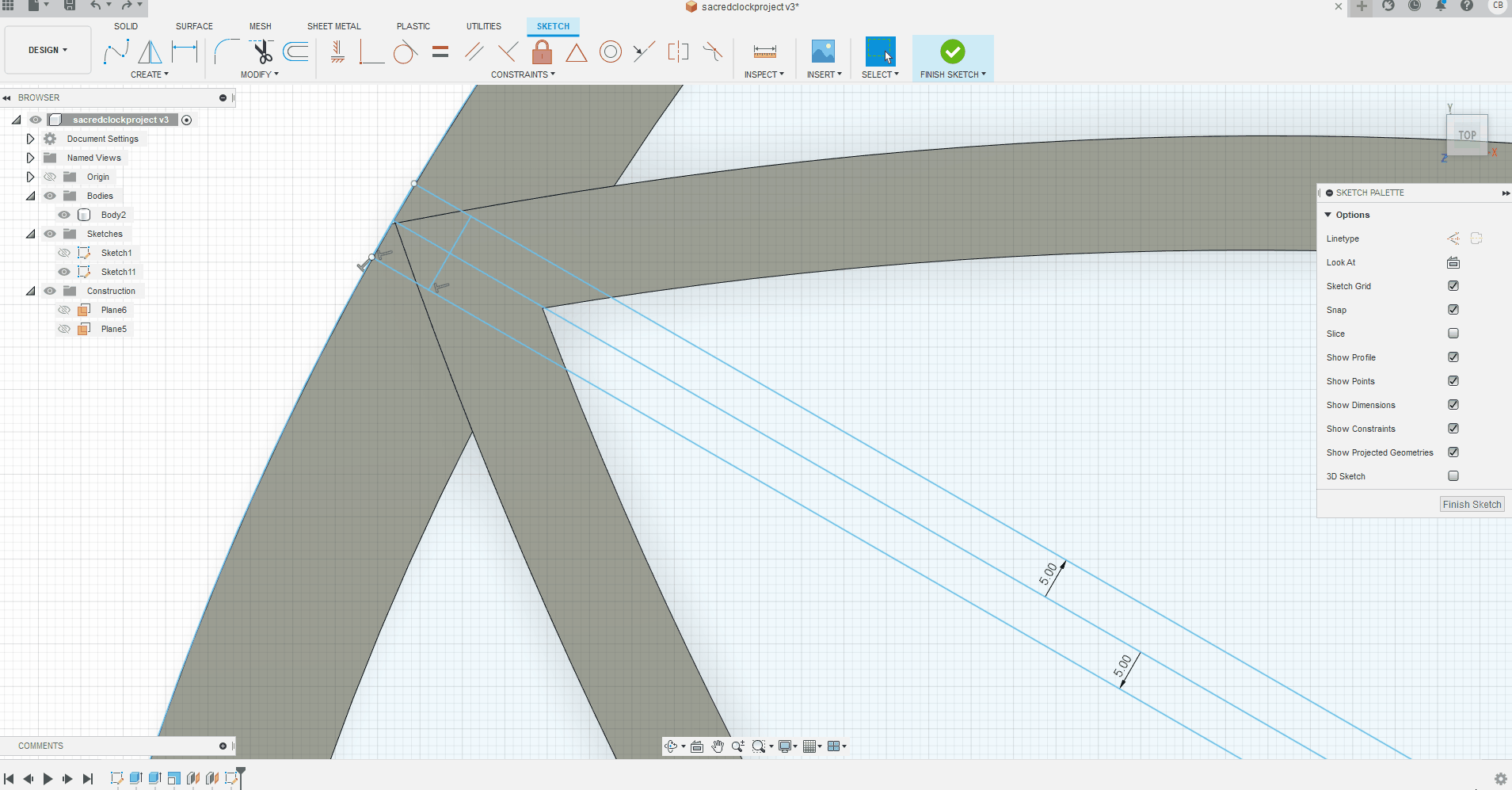The width and height of the screenshot is (1512, 790).
Task: Apply the Horizontal/Vertical constraint
Action: (x=338, y=52)
